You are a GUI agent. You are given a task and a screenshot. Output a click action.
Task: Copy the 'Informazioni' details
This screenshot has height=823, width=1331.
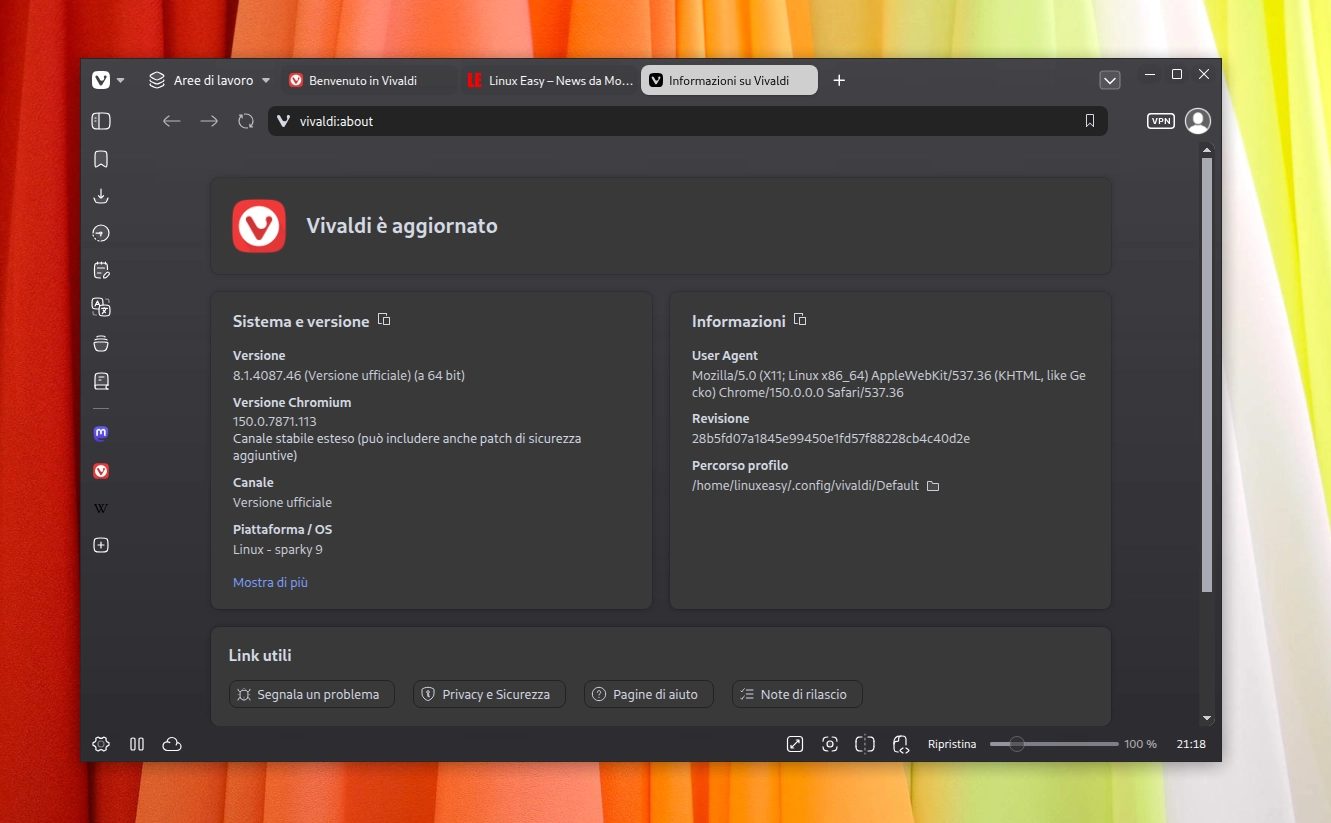click(x=800, y=320)
